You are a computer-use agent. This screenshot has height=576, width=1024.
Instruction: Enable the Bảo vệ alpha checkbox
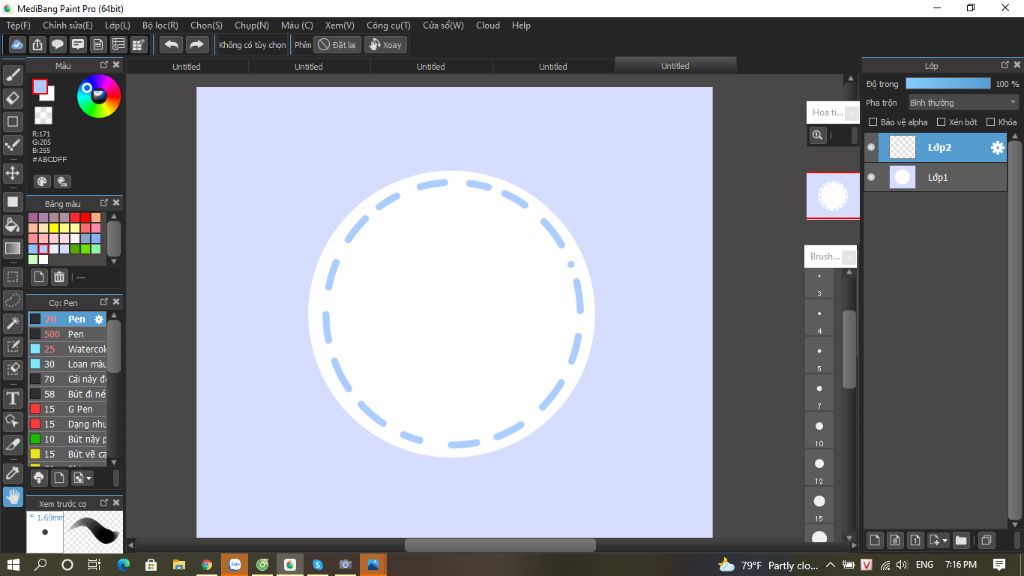pyautogui.click(x=873, y=121)
